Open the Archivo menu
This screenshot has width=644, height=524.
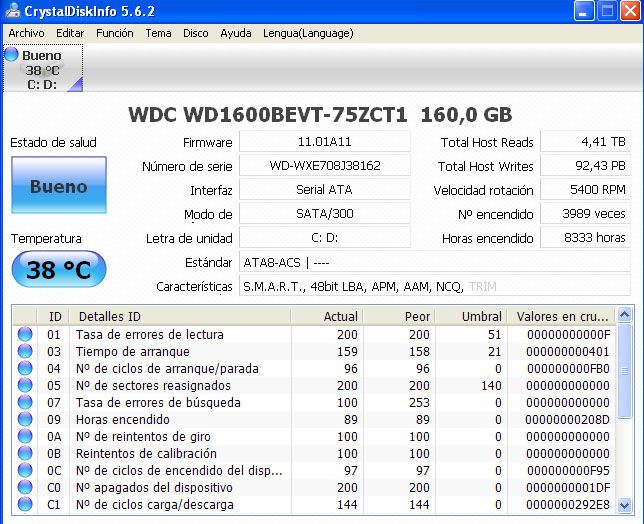[26, 33]
